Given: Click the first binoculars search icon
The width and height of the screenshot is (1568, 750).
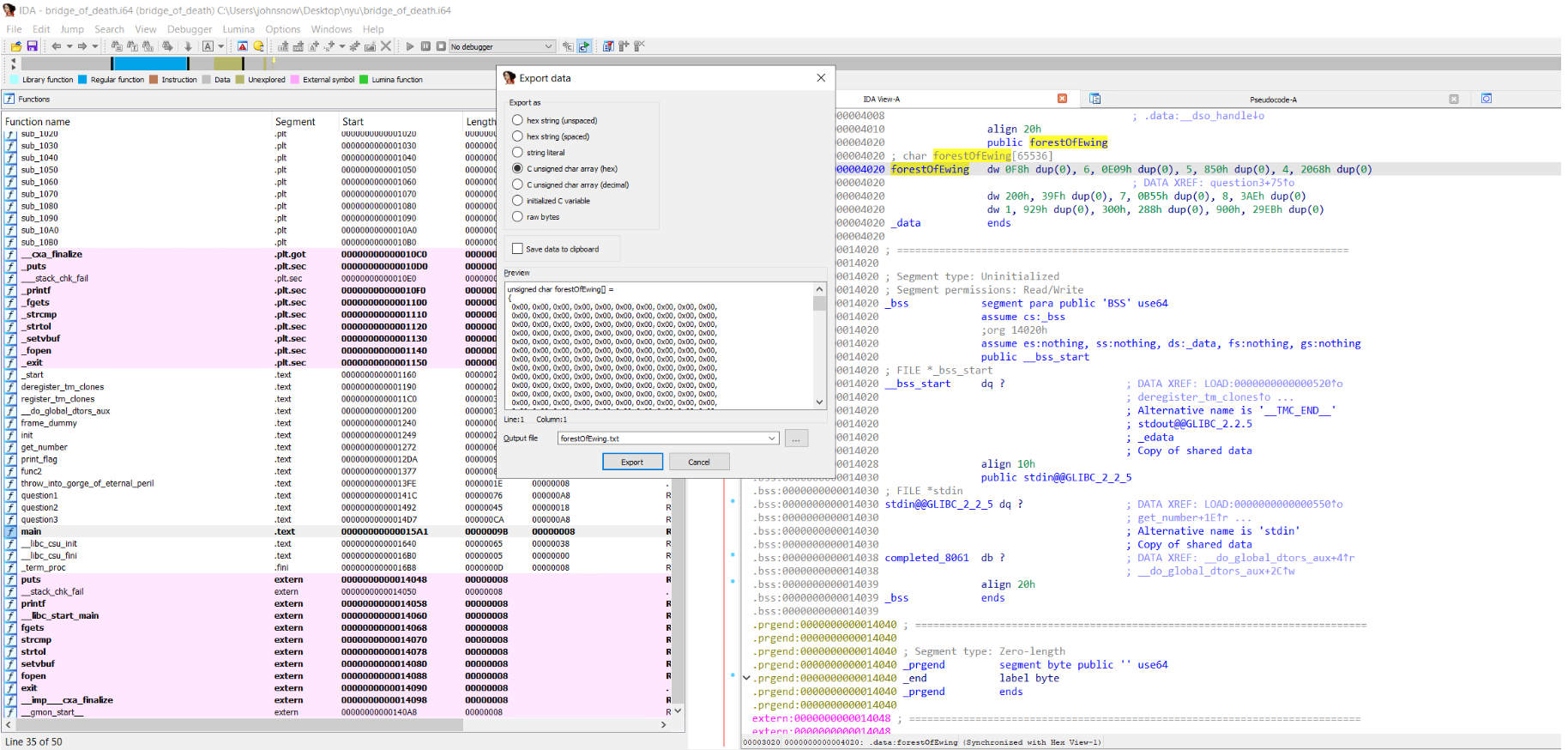Looking at the screenshot, I should click(117, 46).
